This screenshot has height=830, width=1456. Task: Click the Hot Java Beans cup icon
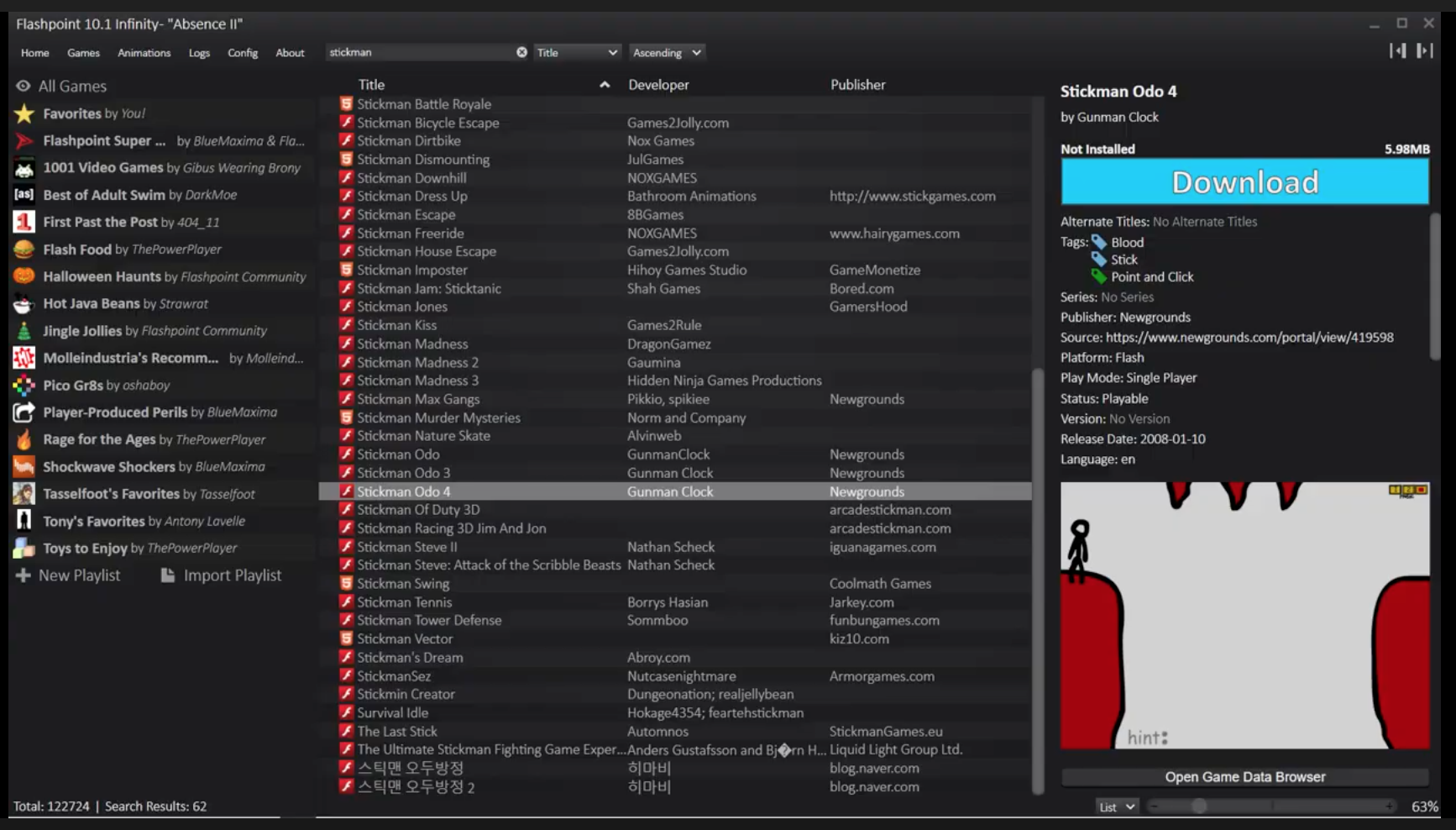(x=24, y=303)
